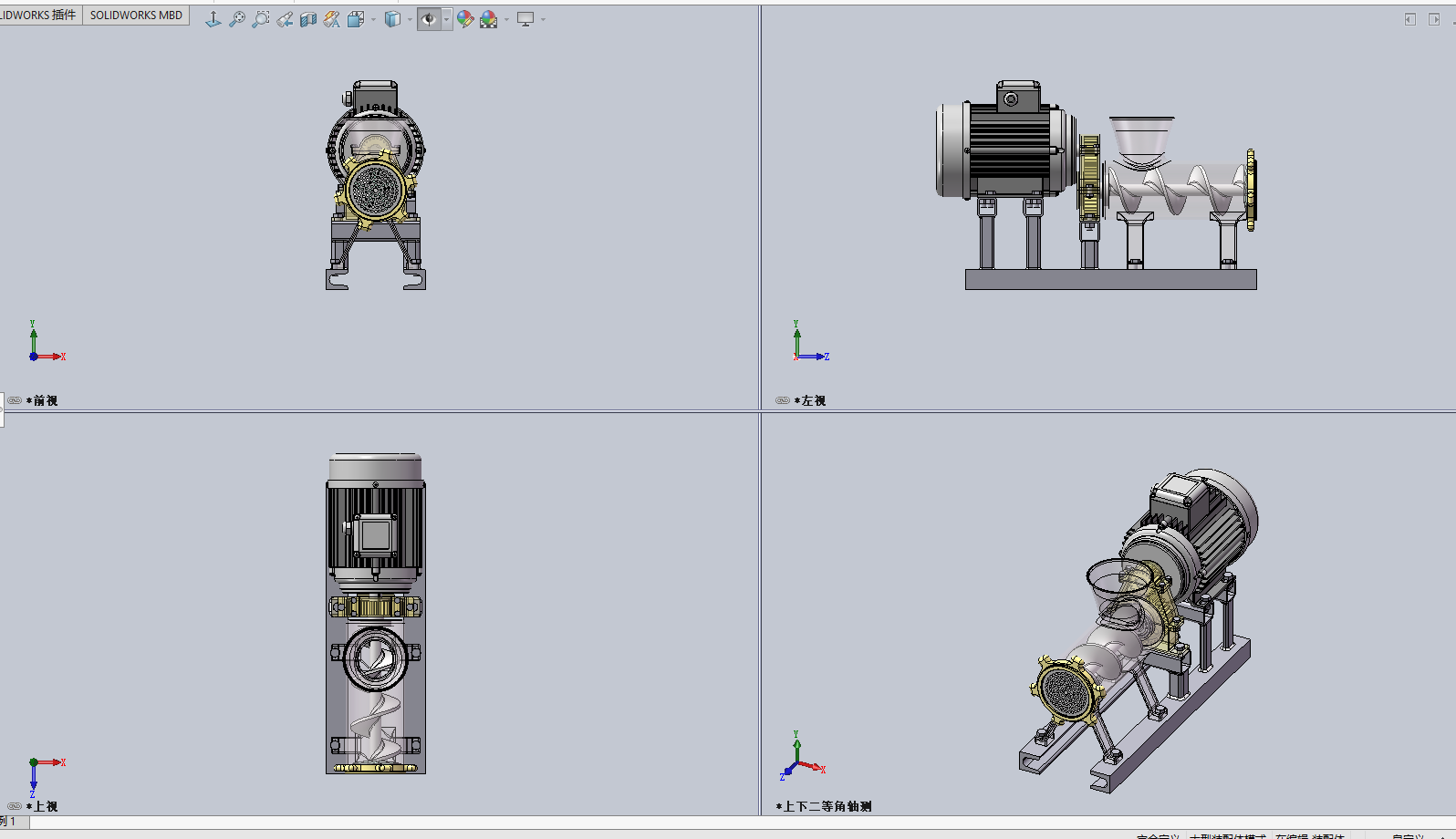The image size is (1456, 839).
Task: Open the SOLIDWORKS 插件 tab
Action: coord(39,16)
